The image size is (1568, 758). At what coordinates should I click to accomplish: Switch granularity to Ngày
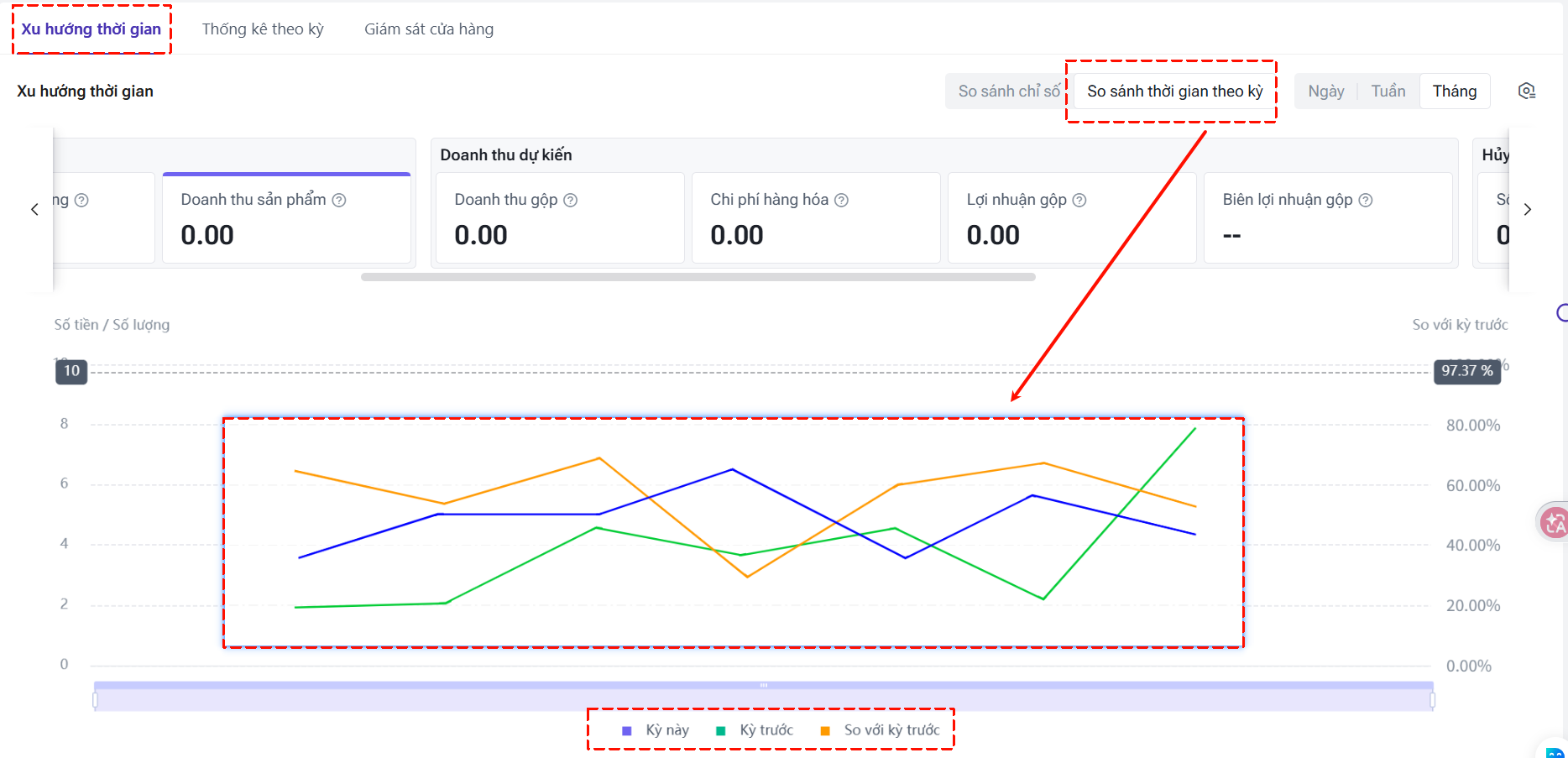point(1325,91)
